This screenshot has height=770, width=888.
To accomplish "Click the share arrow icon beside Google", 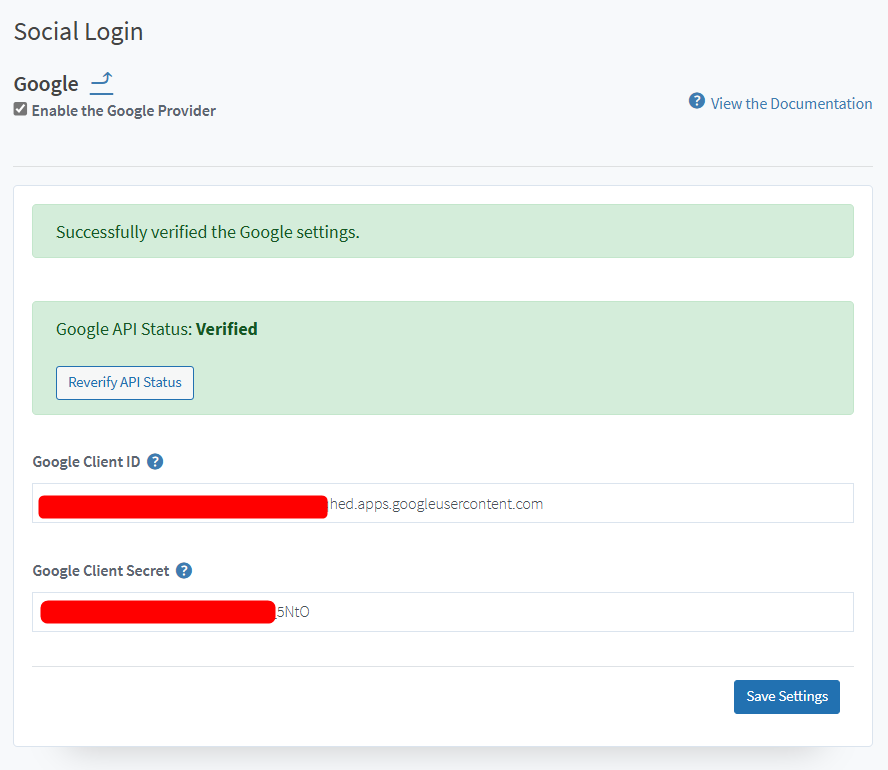I will point(102,83).
